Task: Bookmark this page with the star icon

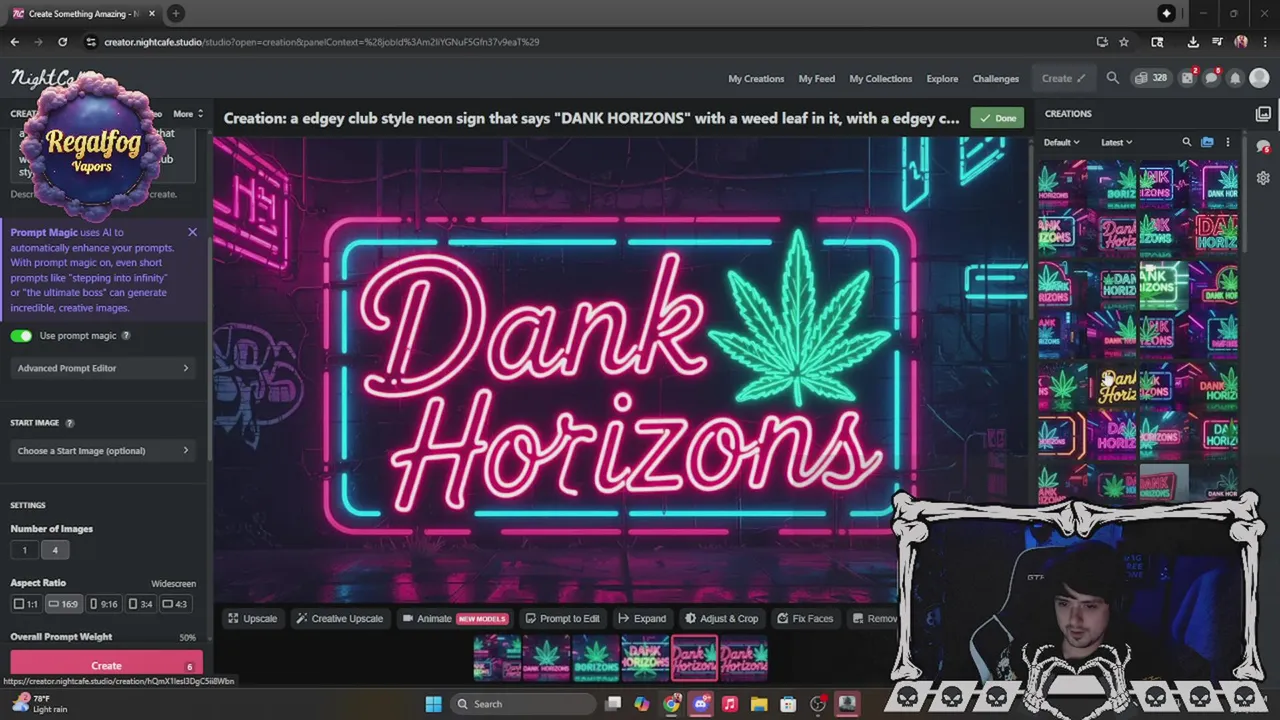Action: (1124, 42)
